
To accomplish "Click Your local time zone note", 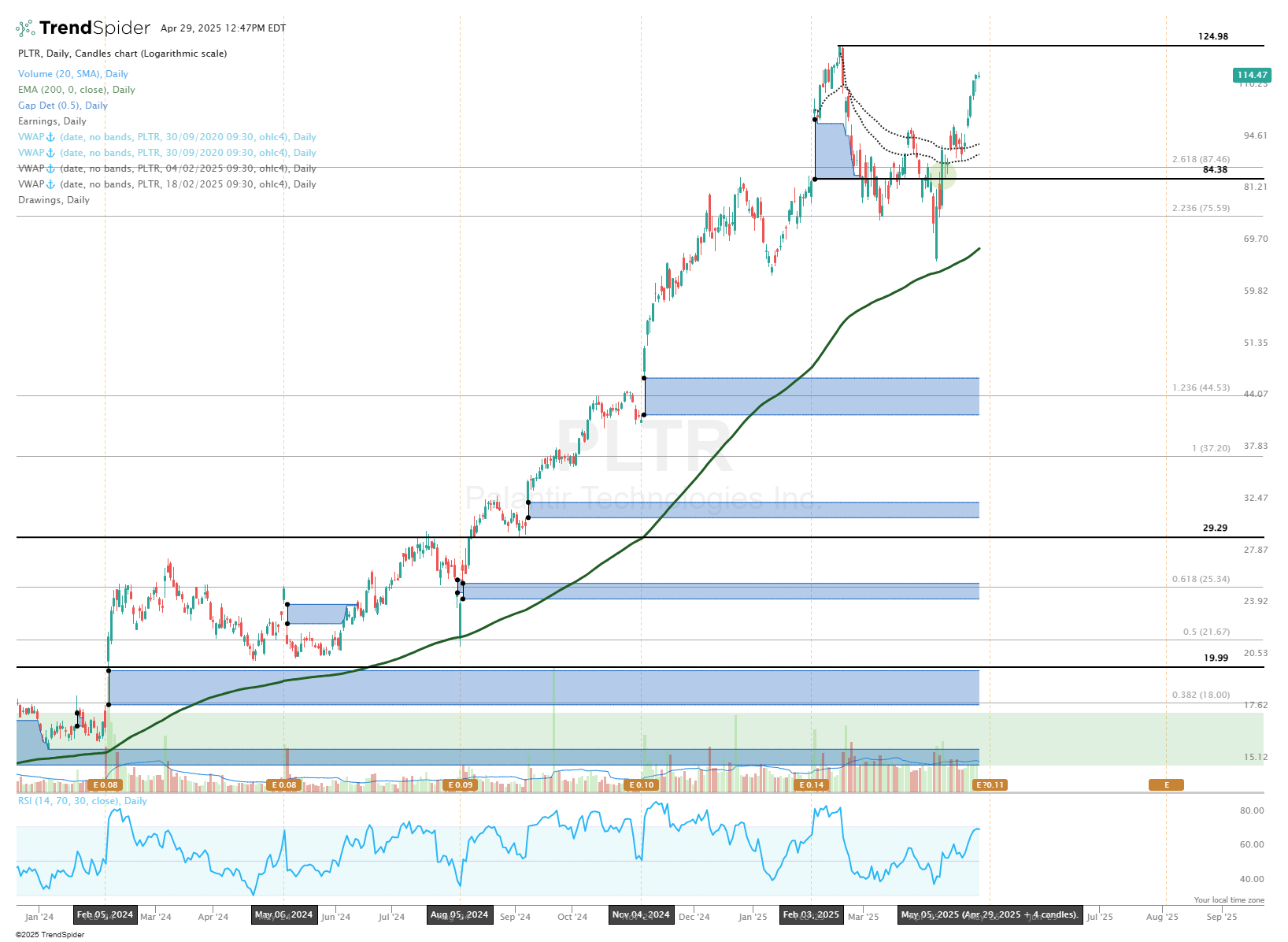I will [1229, 899].
